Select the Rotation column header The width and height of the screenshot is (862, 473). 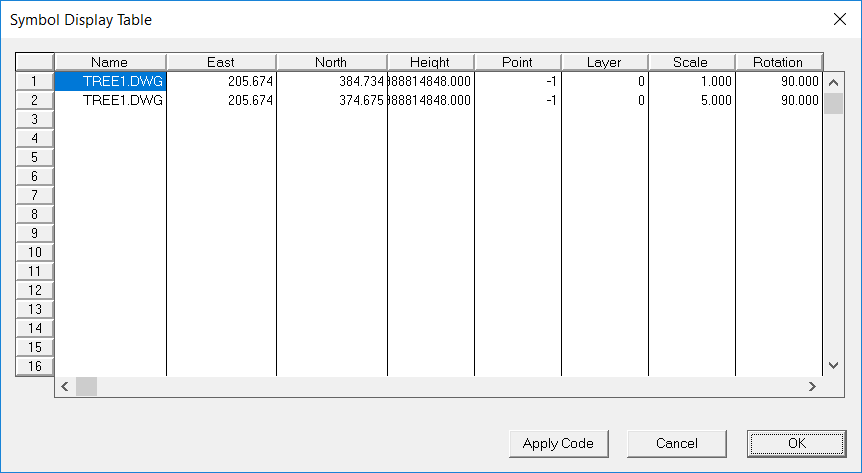(778, 62)
